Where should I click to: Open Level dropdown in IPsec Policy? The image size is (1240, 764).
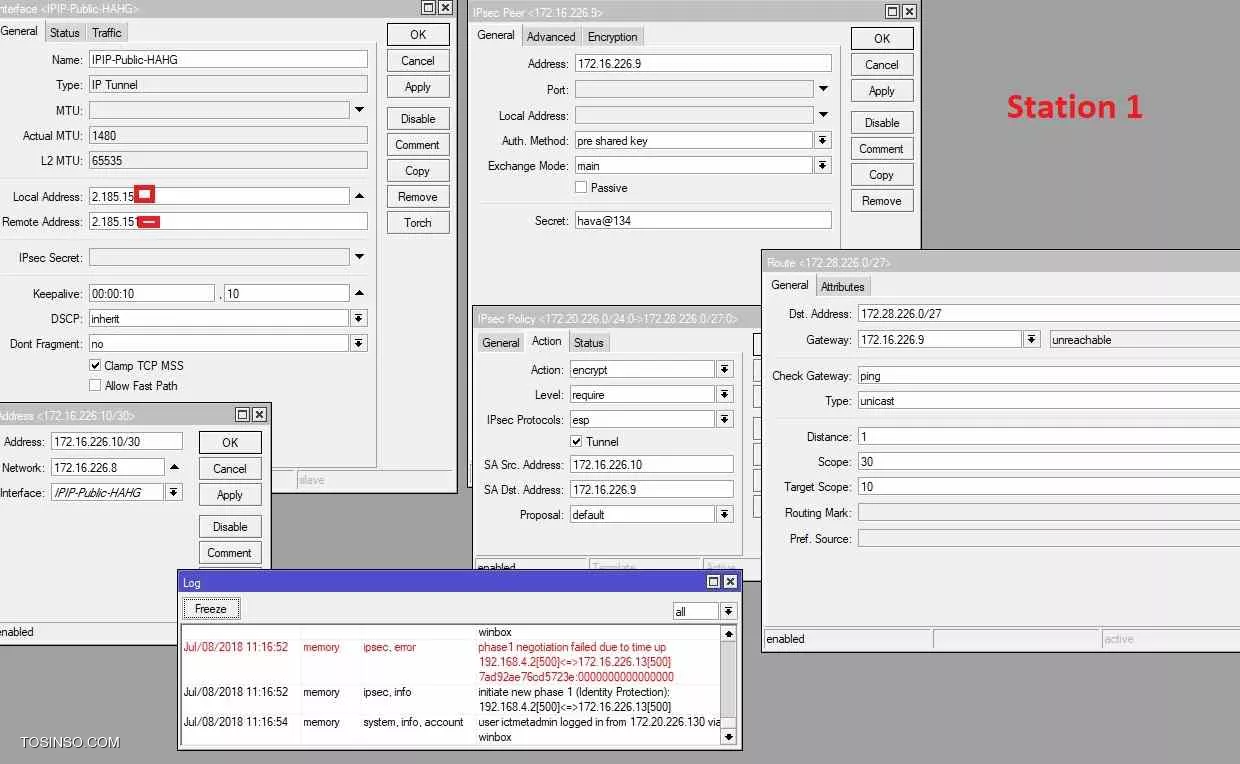tap(725, 395)
